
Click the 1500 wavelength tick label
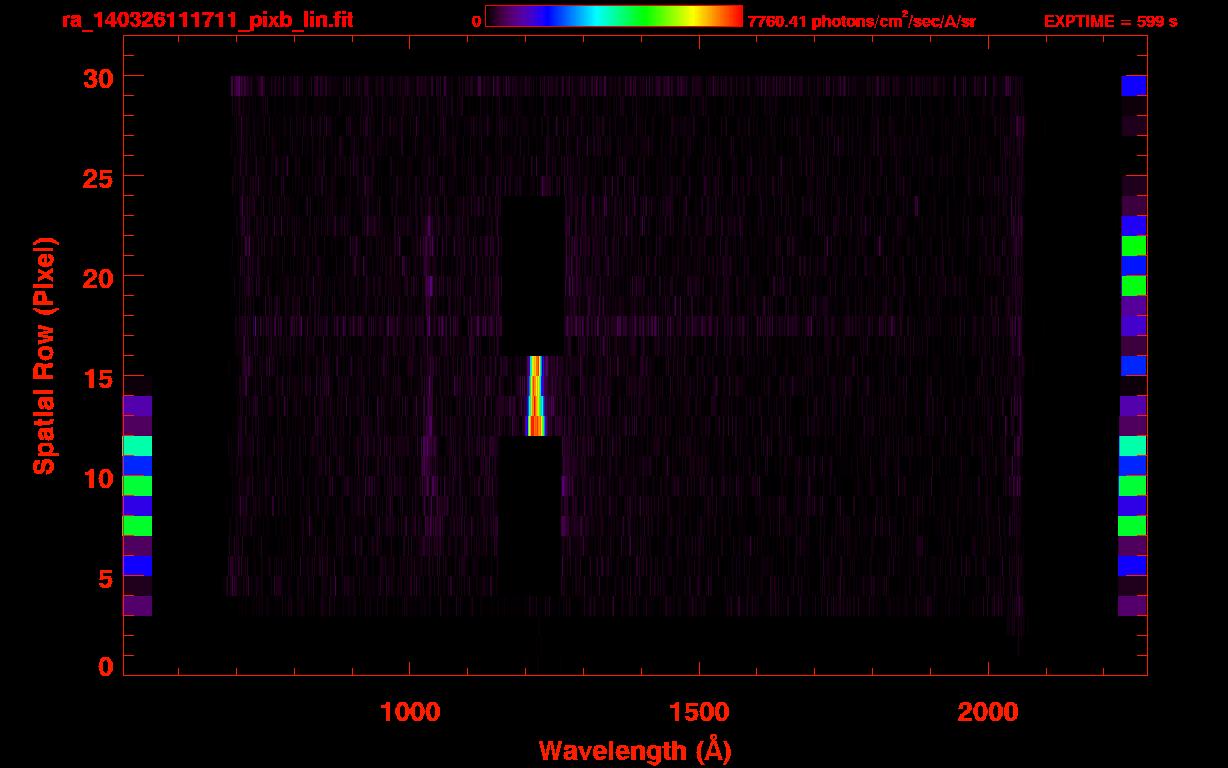tap(699, 712)
